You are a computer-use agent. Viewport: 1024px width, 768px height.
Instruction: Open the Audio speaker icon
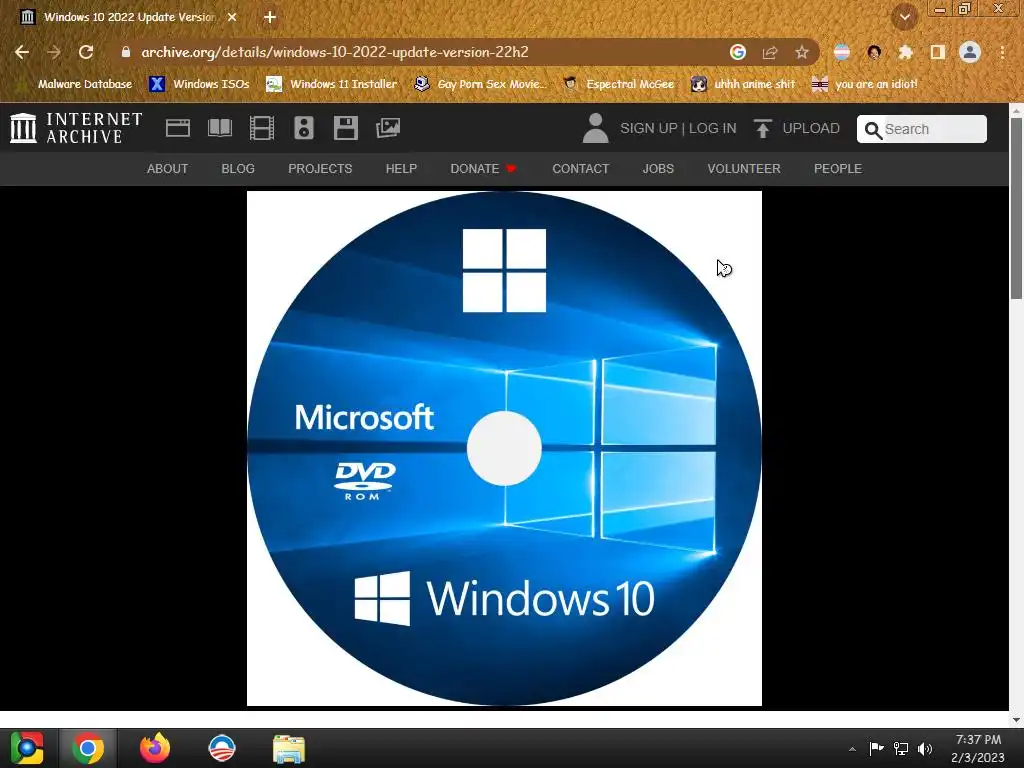pos(304,128)
